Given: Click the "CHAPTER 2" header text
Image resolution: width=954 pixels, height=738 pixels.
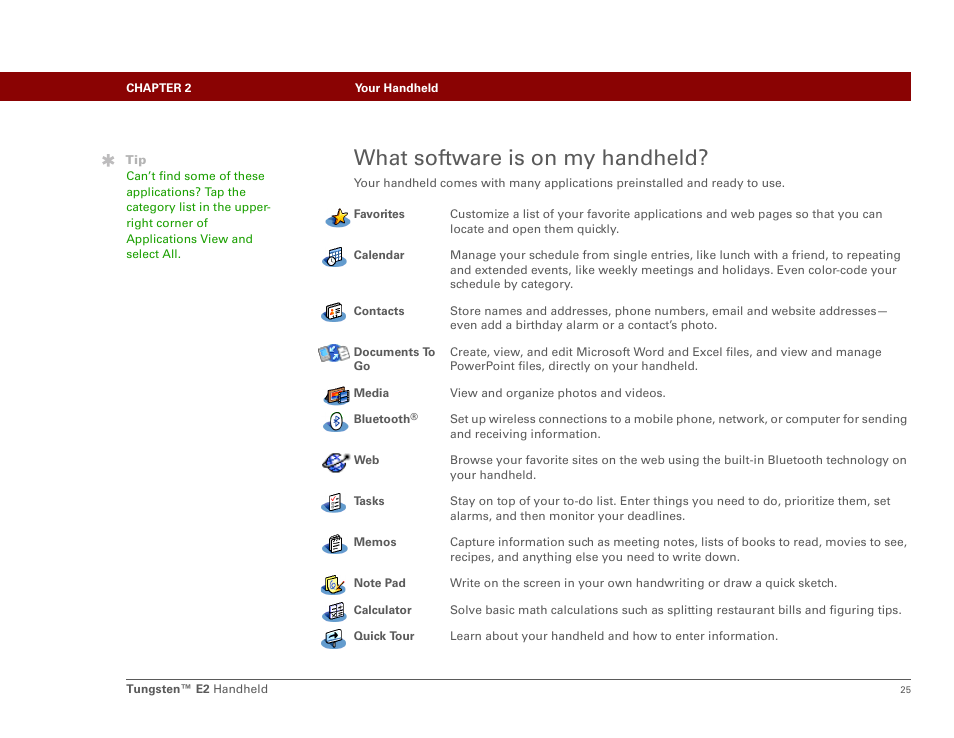Looking at the screenshot, I should point(159,88).
